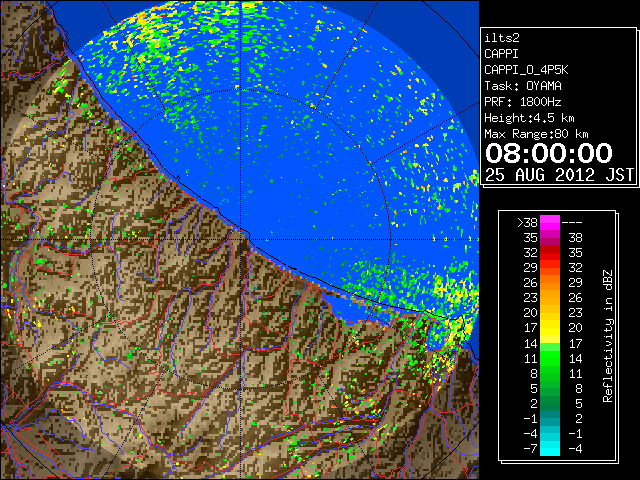The width and height of the screenshot is (640, 480).
Task: Click the 'CAPPI_0_4P5K' product name text
Action: (x=526, y=70)
